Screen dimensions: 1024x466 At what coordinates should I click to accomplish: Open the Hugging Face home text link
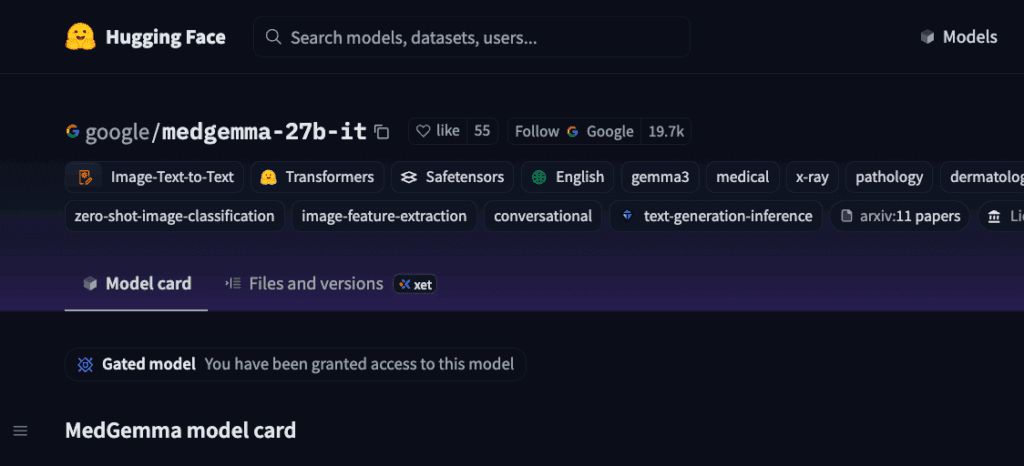point(165,37)
